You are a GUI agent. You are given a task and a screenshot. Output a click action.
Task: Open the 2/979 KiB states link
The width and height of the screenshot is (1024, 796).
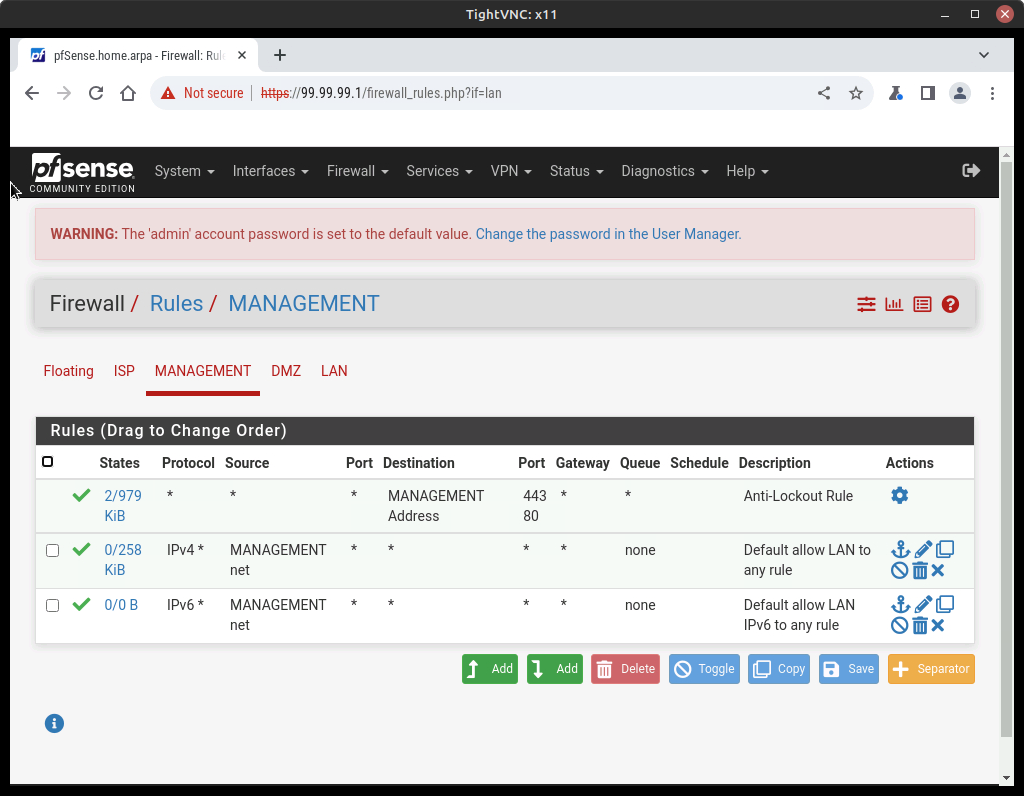[x=123, y=505]
